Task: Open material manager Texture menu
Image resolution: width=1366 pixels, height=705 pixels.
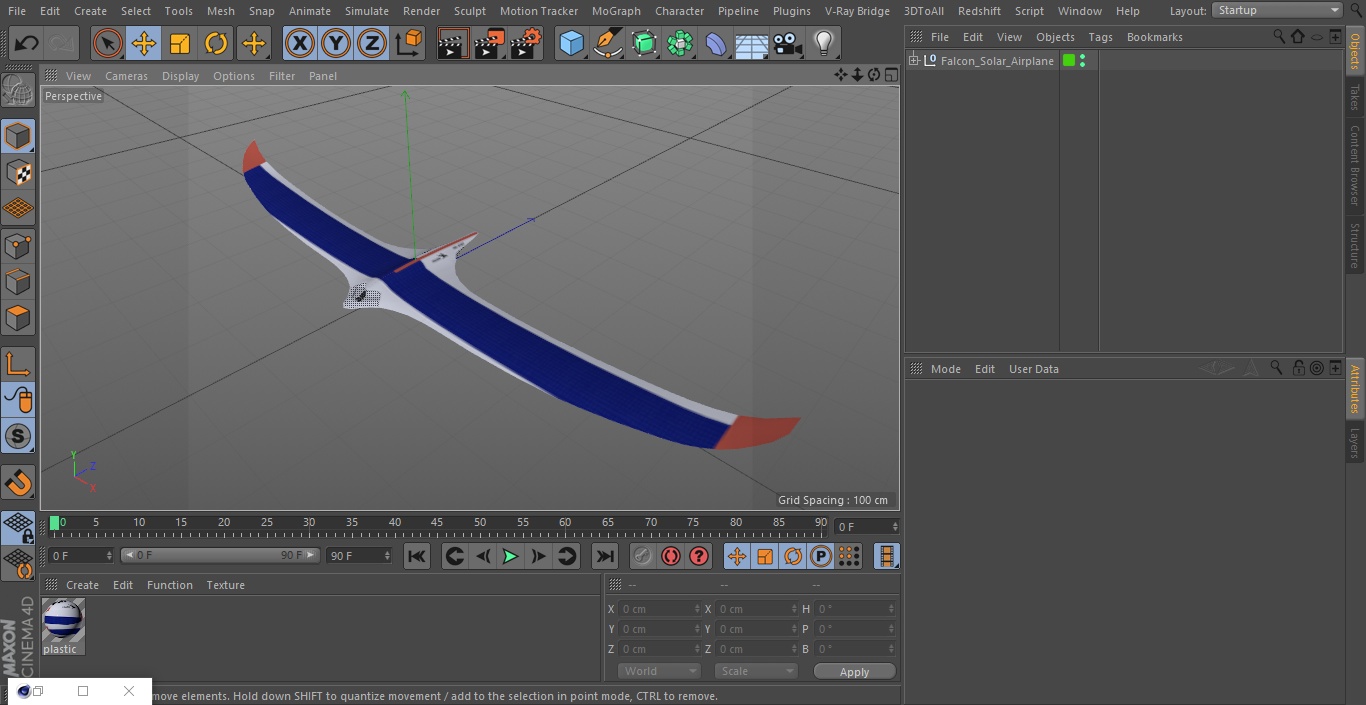Action: point(225,585)
